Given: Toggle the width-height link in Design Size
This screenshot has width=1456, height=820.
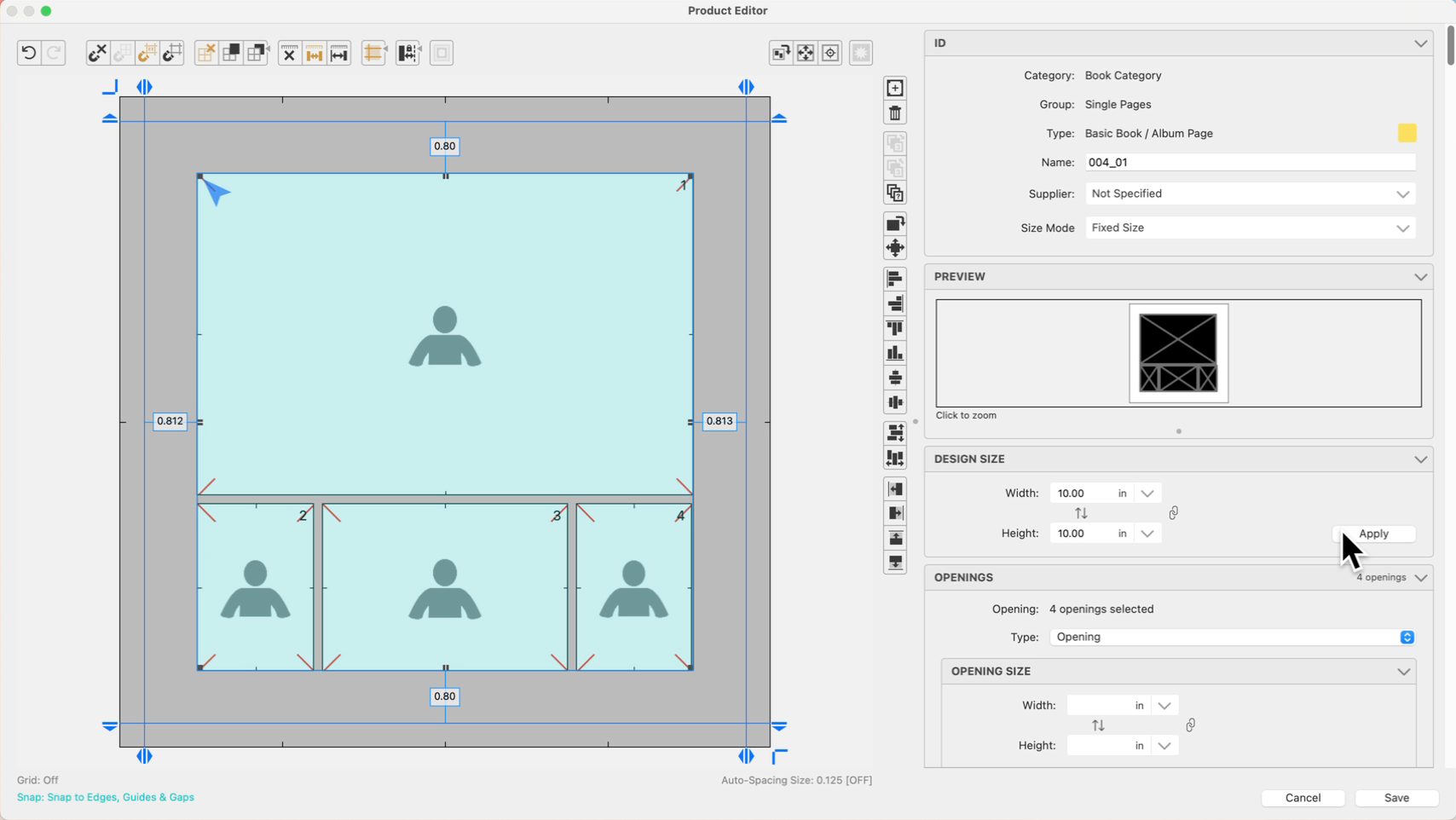Looking at the screenshot, I should pos(1174,513).
